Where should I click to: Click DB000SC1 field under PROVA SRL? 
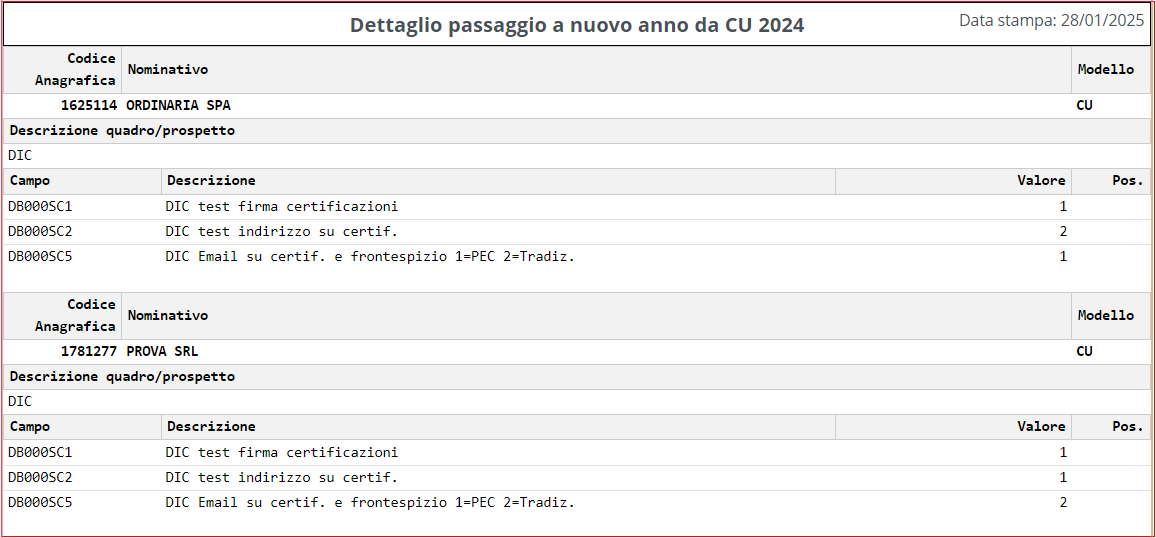[41, 452]
